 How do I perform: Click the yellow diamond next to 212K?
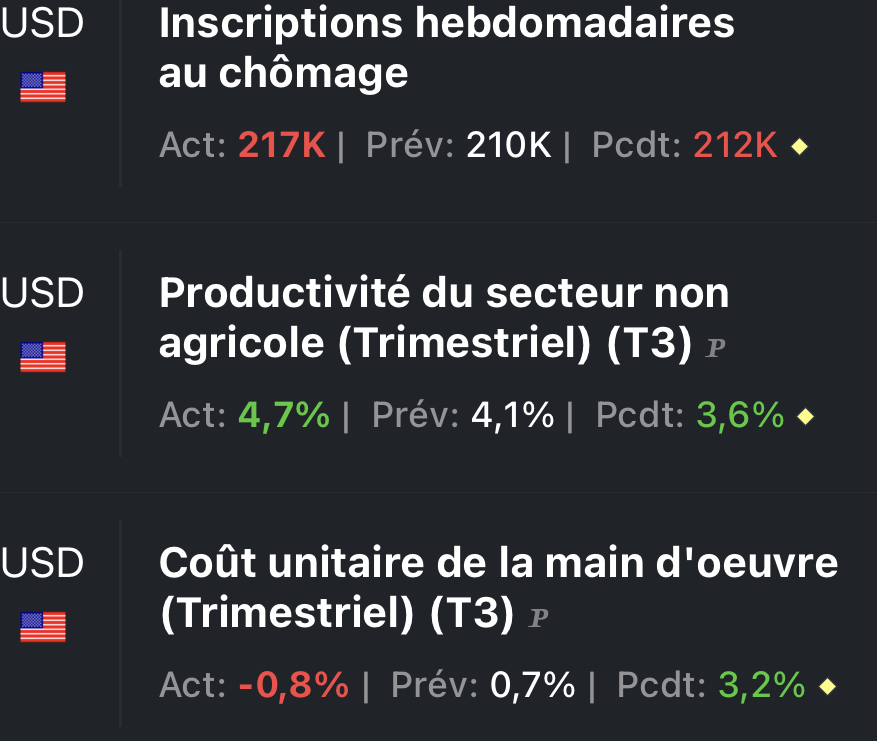coord(799,148)
